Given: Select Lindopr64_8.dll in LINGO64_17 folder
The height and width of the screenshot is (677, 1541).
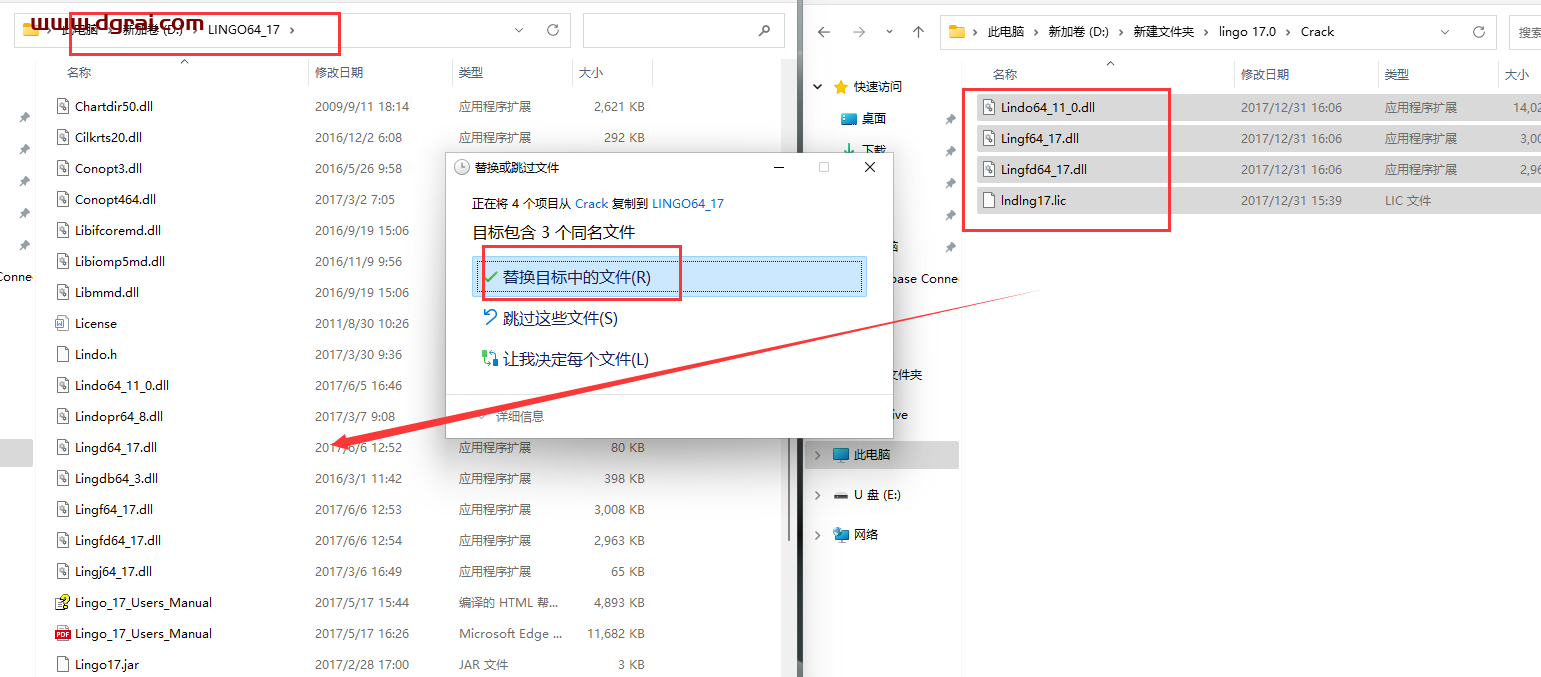Looking at the screenshot, I should tap(118, 416).
